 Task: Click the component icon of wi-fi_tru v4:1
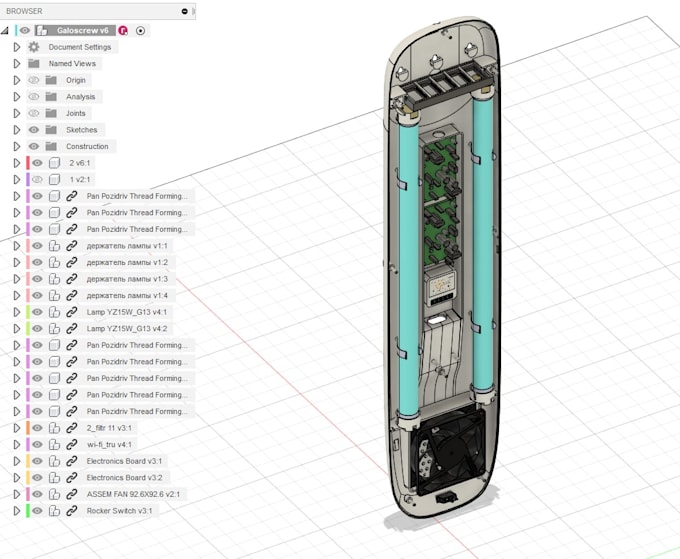click(x=55, y=444)
